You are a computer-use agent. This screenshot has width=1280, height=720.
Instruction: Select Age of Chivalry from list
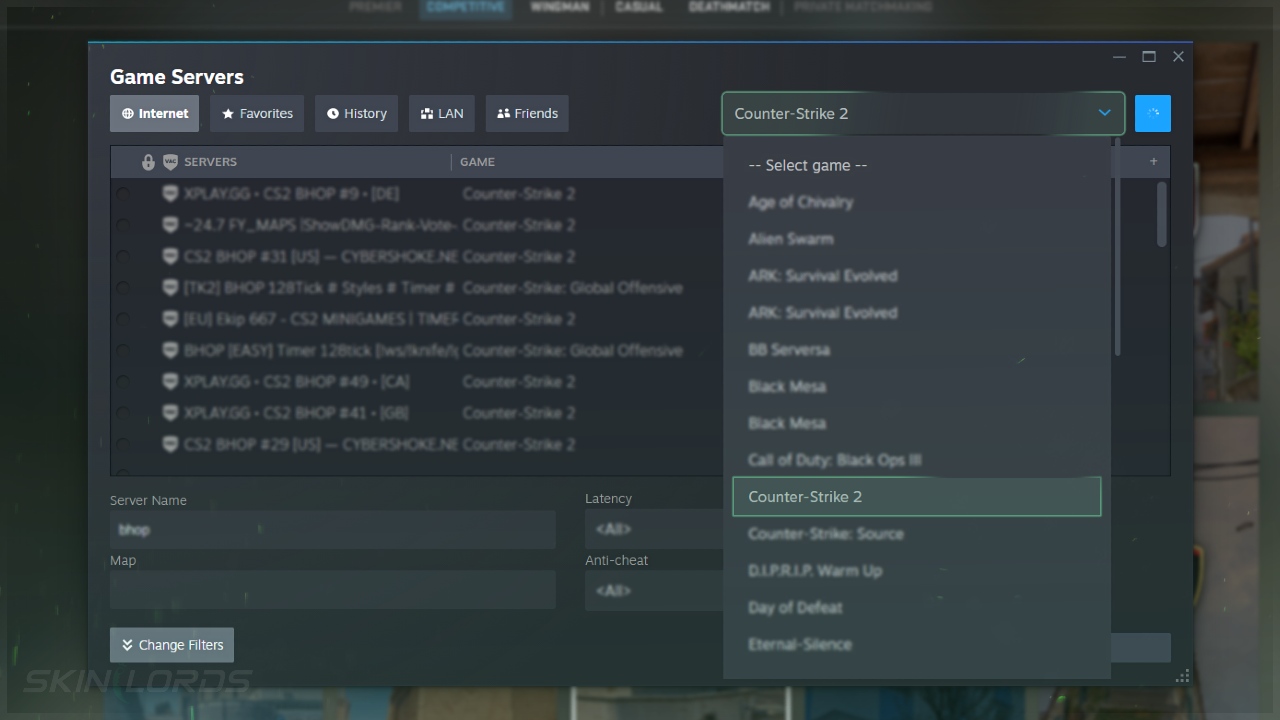(917, 202)
